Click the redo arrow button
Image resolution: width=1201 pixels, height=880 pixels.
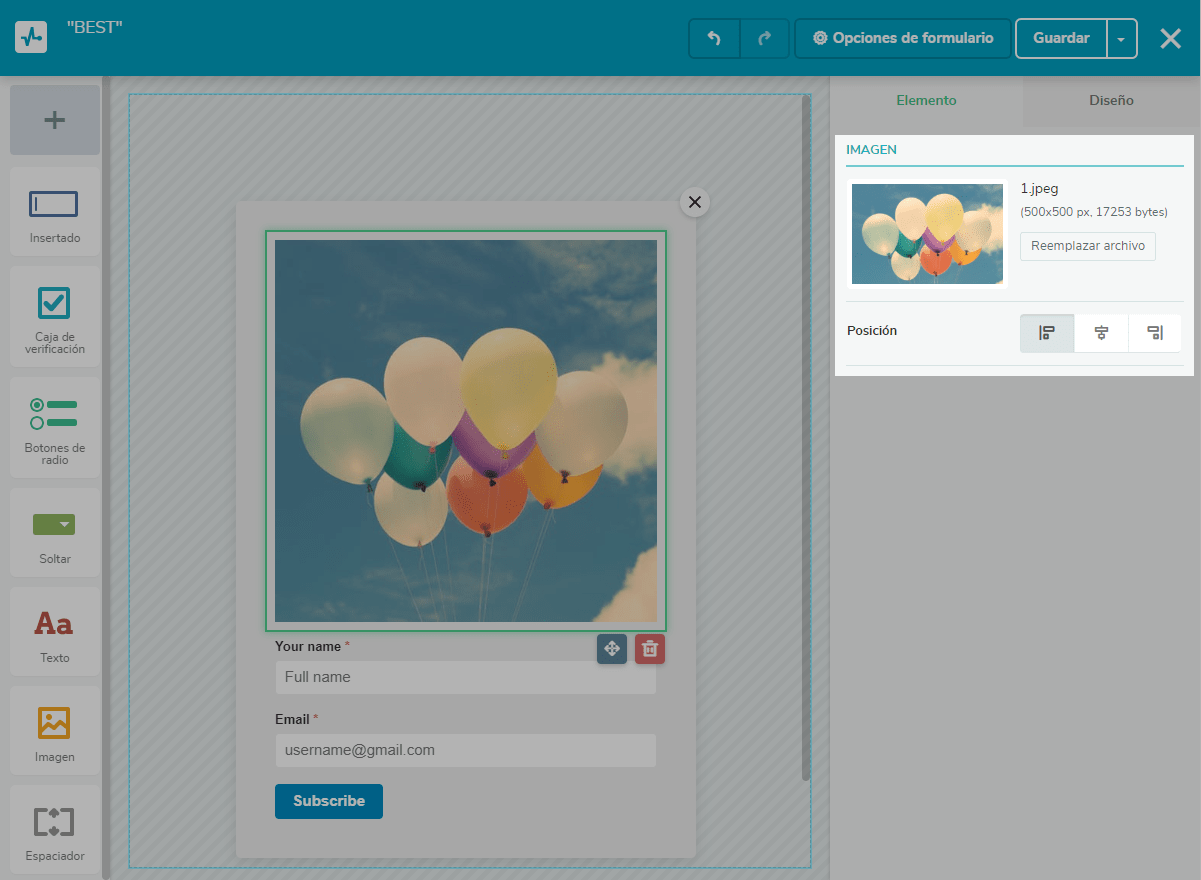pos(765,38)
